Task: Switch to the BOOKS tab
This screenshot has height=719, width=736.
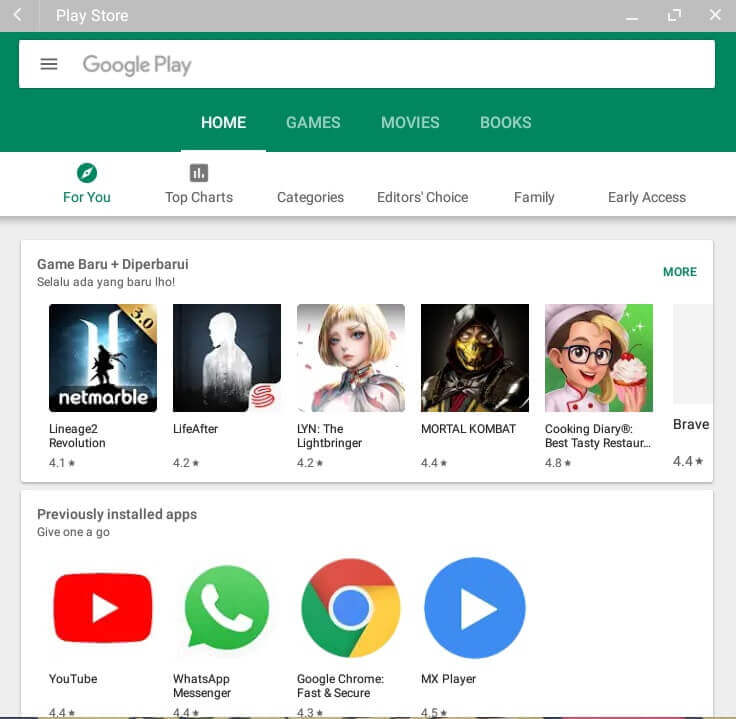Action: [x=506, y=122]
